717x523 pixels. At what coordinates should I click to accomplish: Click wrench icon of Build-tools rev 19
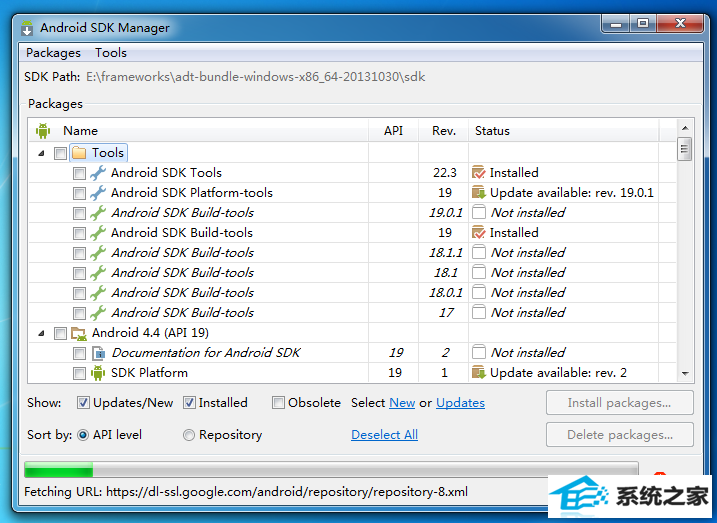(98, 233)
